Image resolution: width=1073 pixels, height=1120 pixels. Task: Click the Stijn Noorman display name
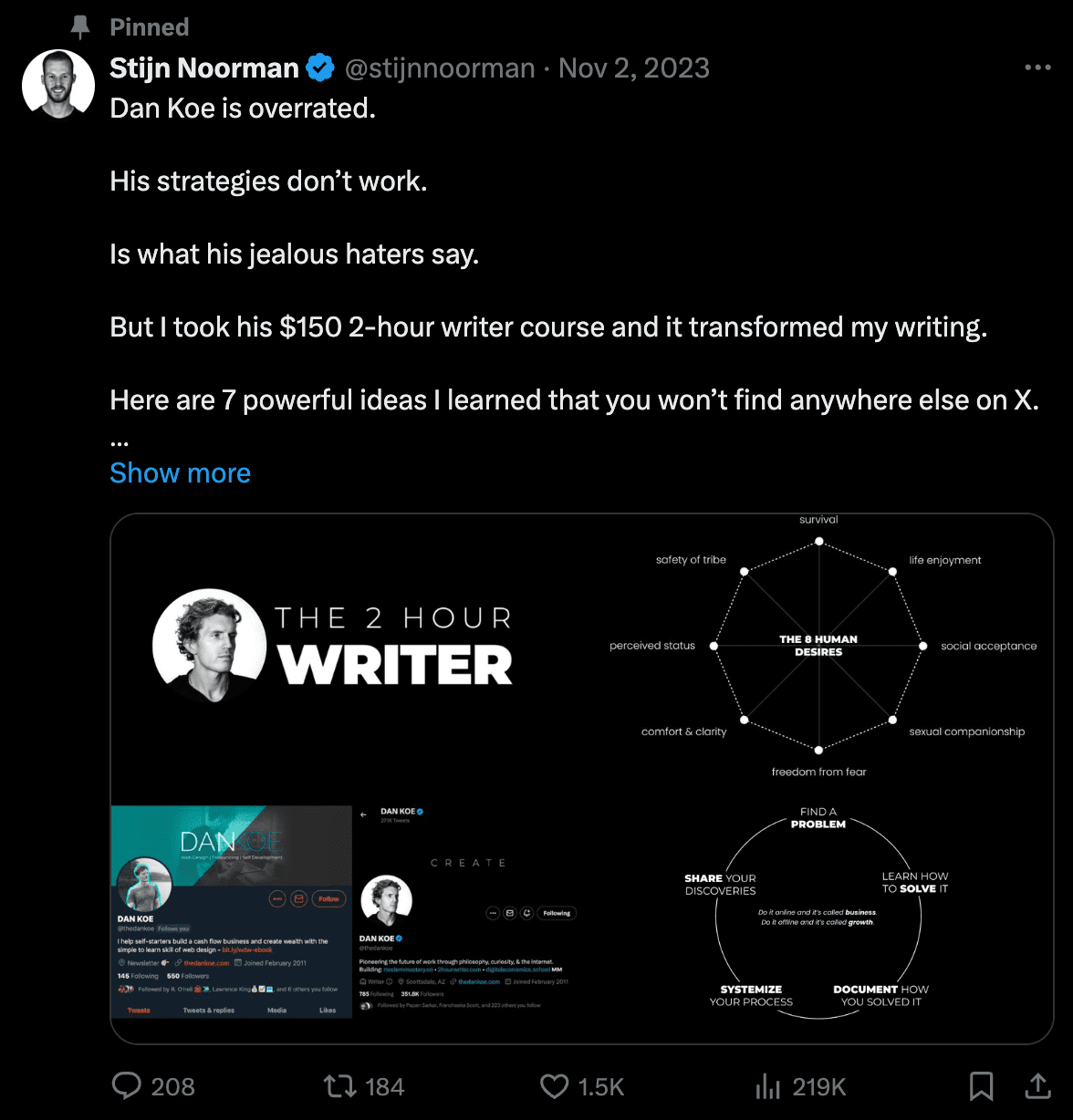click(203, 67)
